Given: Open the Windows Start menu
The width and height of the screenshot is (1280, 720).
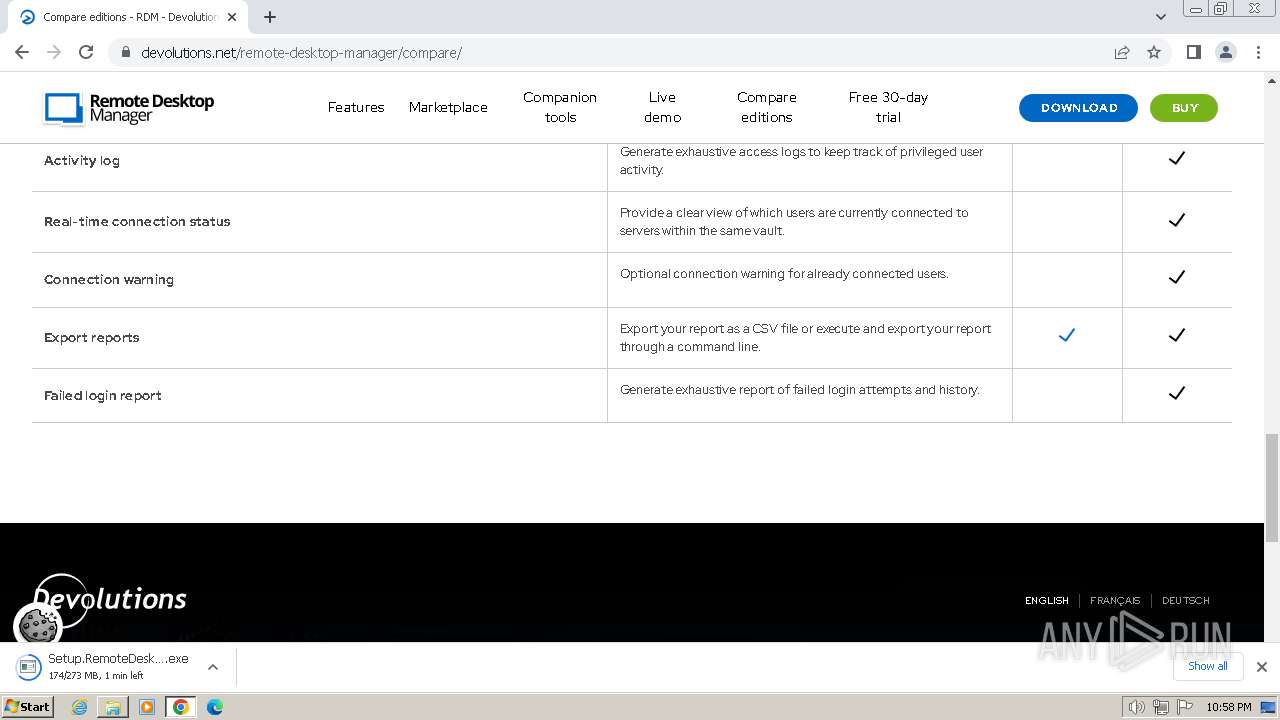Looking at the screenshot, I should tap(28, 706).
